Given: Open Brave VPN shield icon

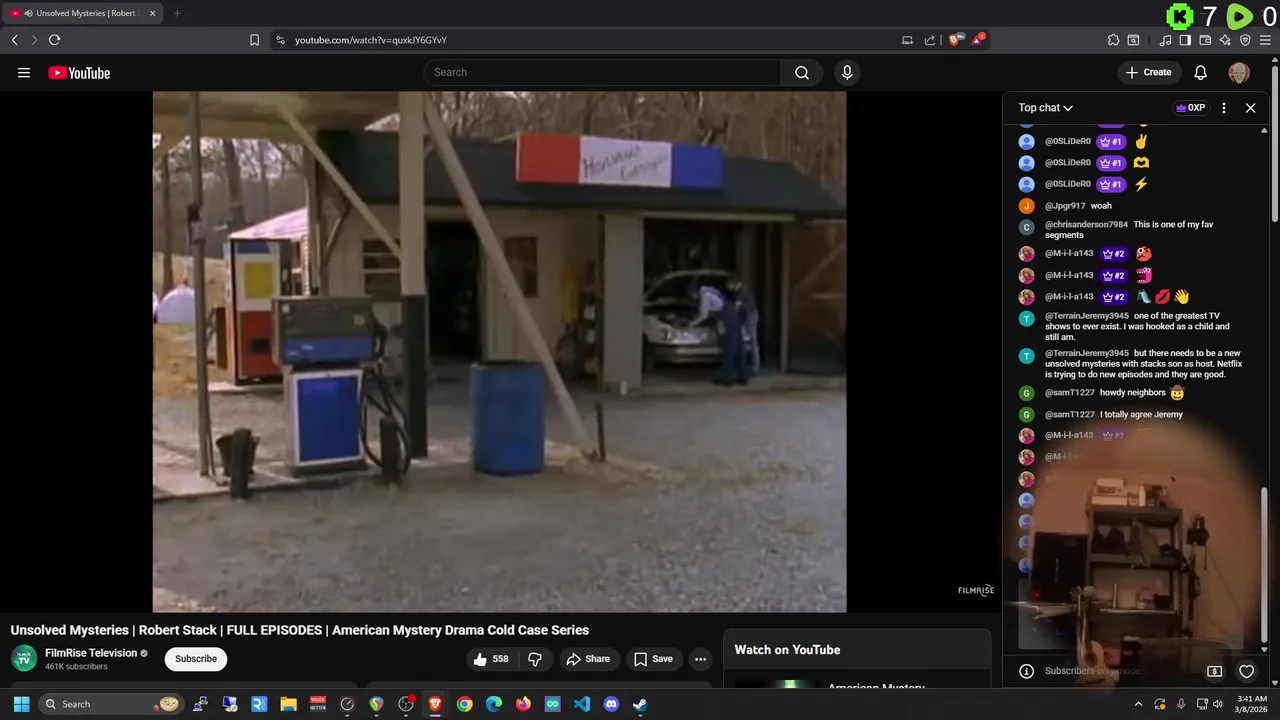Looking at the screenshot, I should [x=1245, y=40].
